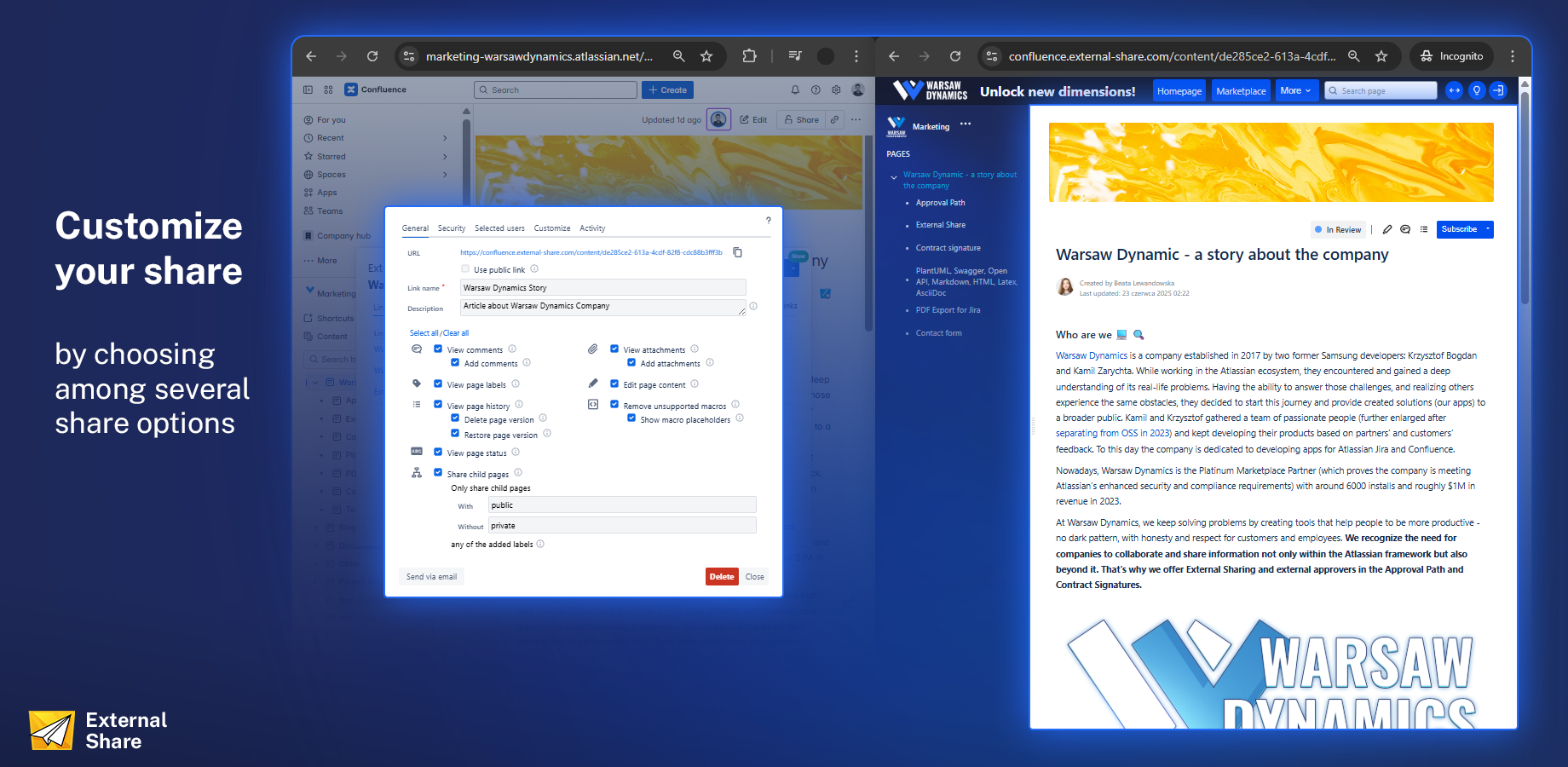Click the Warsaw Dynamics logo in the shared page header
Viewport: 1568px width, 767px height.
[930, 90]
